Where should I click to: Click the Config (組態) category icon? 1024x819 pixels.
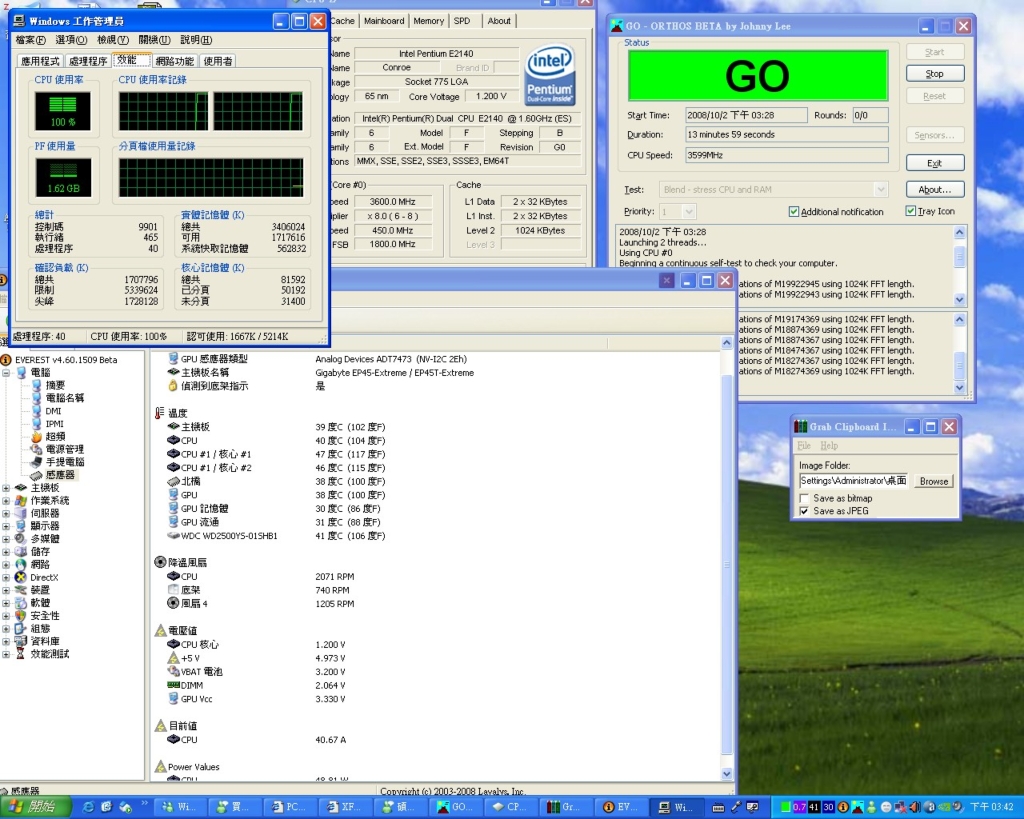click(21, 628)
